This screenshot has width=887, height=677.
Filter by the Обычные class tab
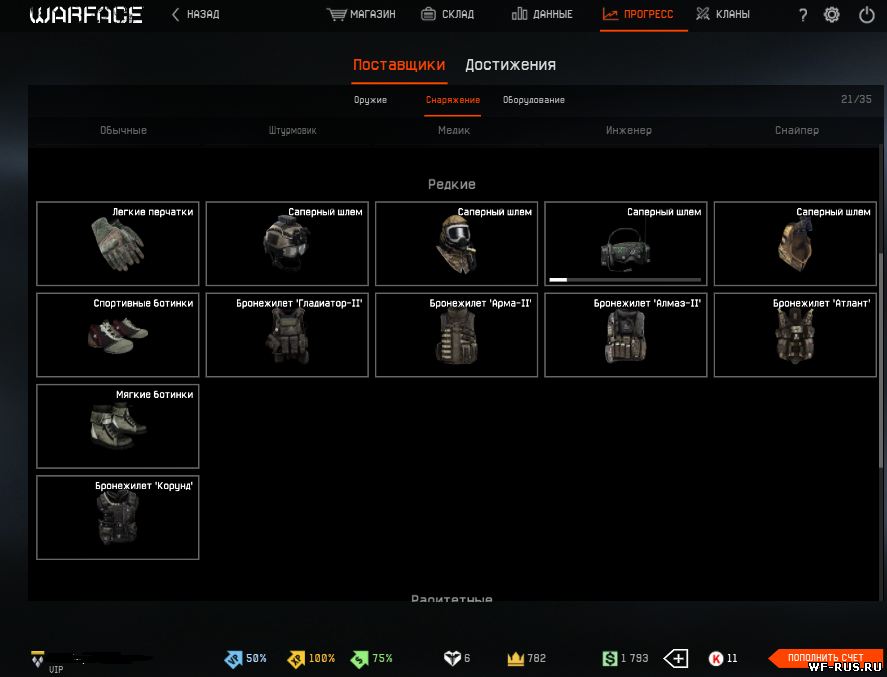pyautogui.click(x=123, y=131)
